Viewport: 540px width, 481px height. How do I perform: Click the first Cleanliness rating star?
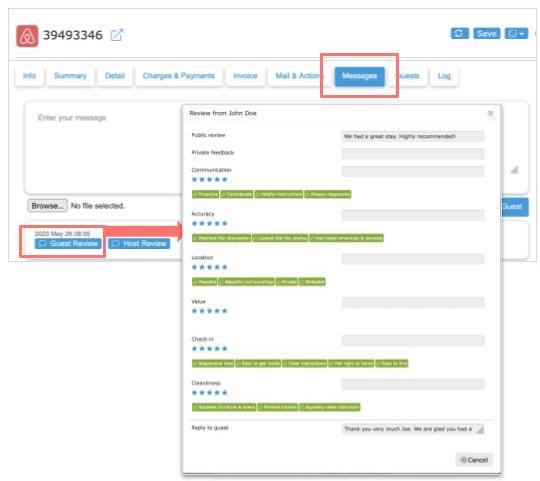195,393
